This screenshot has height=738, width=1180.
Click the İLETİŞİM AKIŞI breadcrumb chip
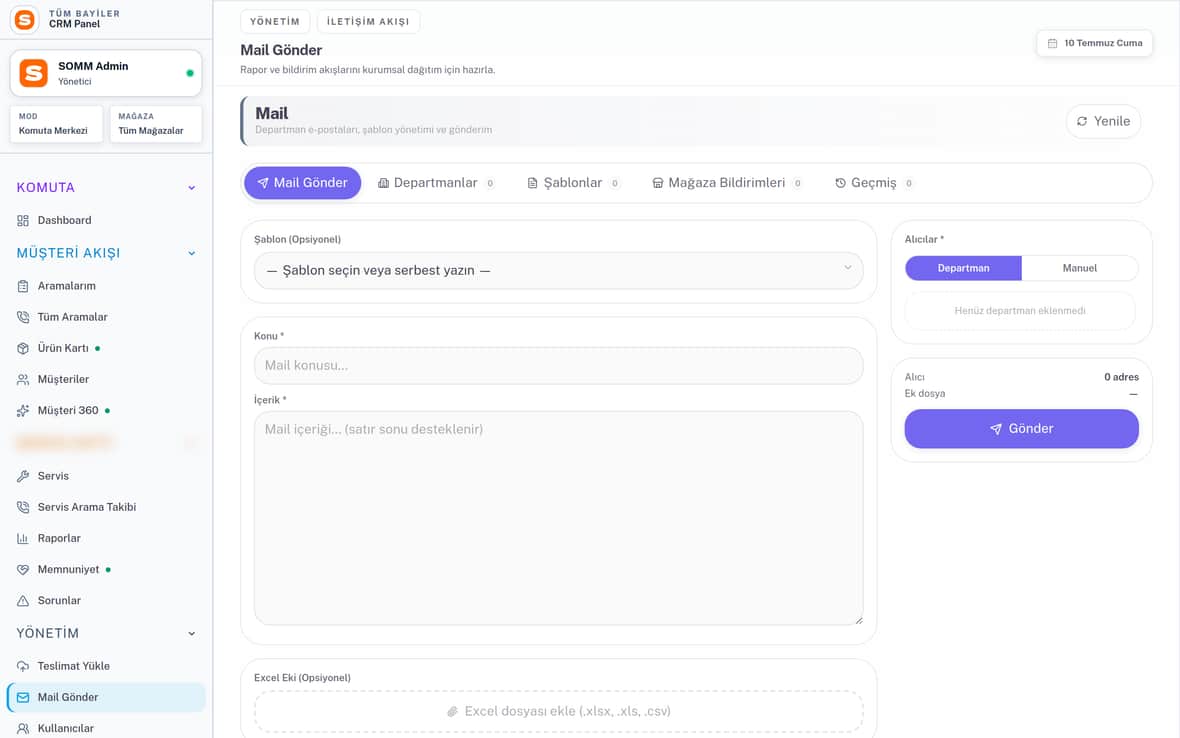368,22
